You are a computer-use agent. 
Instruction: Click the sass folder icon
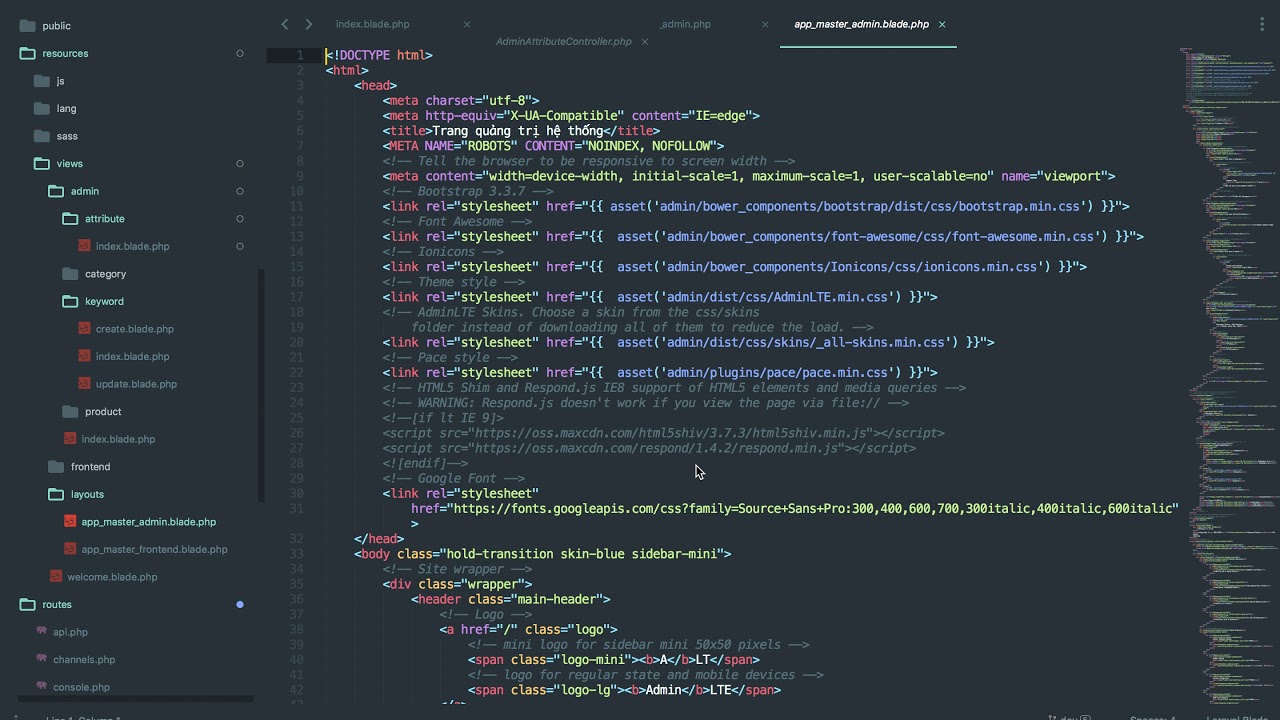coord(41,136)
